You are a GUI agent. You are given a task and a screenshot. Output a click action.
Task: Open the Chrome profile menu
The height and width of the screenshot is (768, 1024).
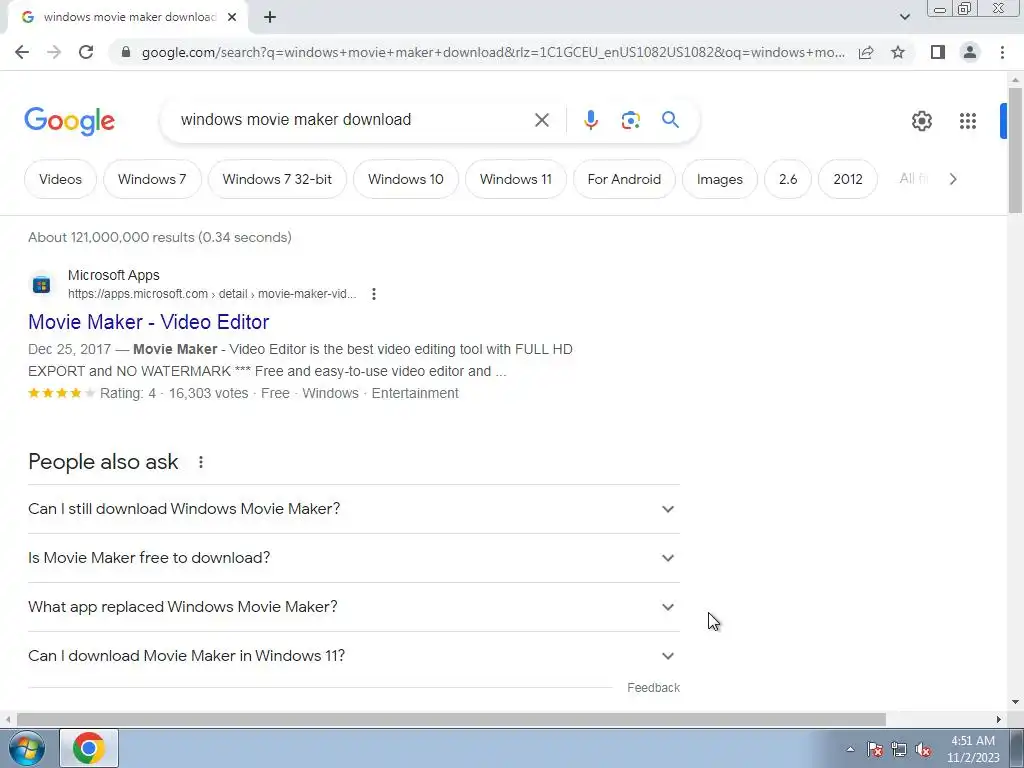[x=970, y=52]
